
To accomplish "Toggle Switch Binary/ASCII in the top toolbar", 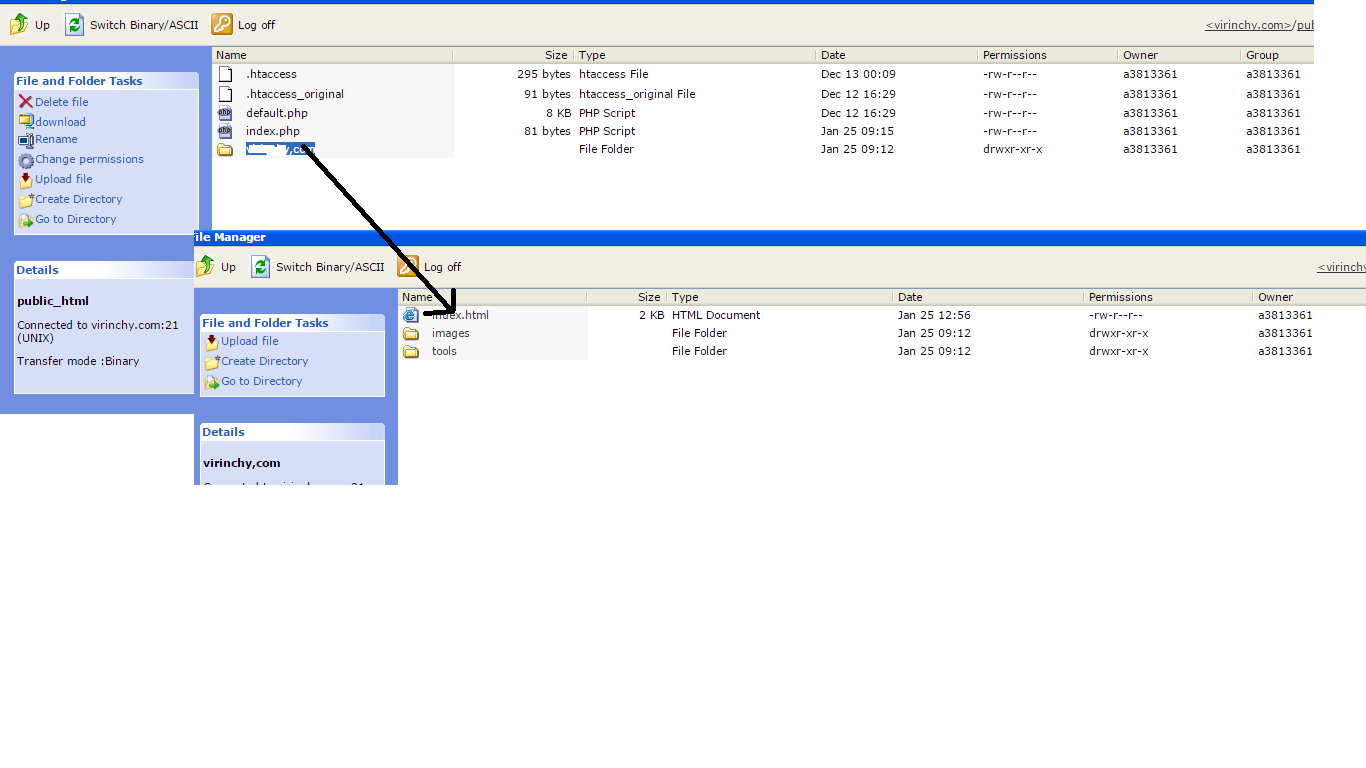I will click(74, 24).
